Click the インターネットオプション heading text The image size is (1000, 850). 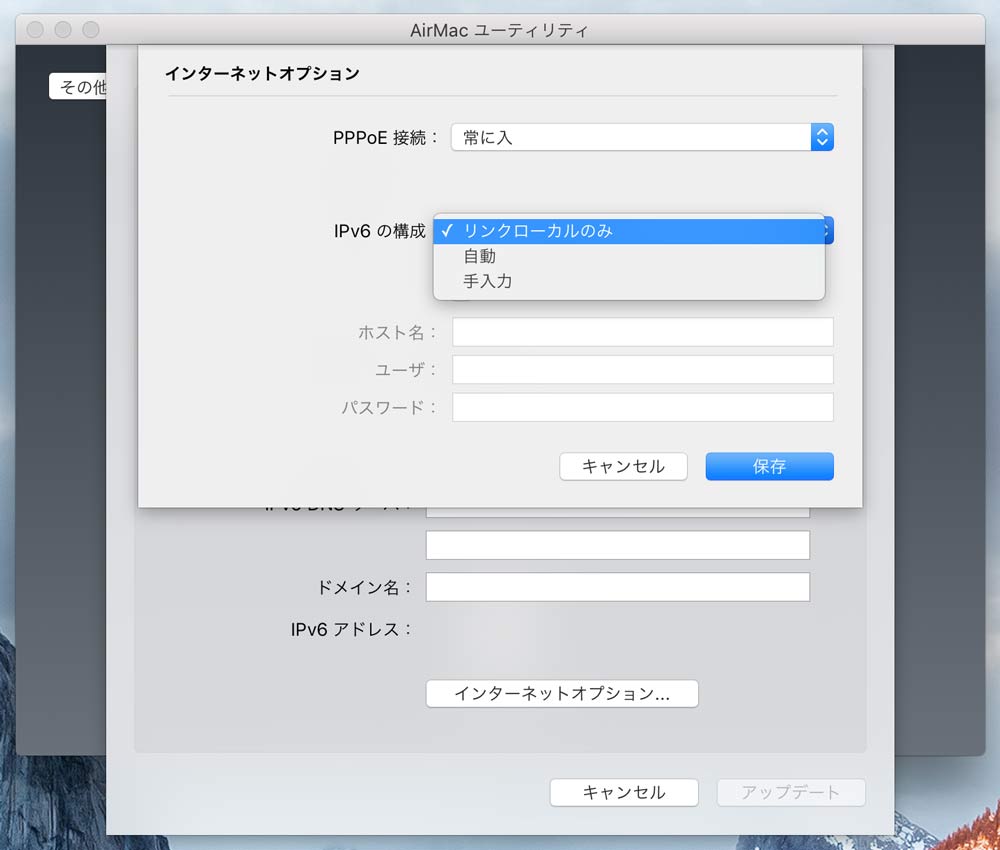pos(262,73)
